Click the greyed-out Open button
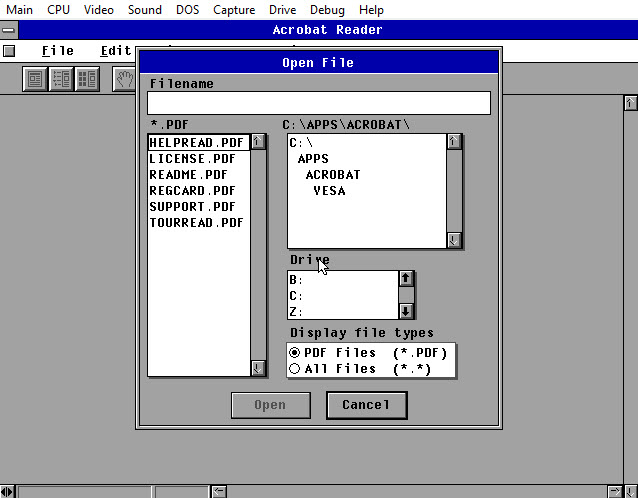 [x=271, y=405]
